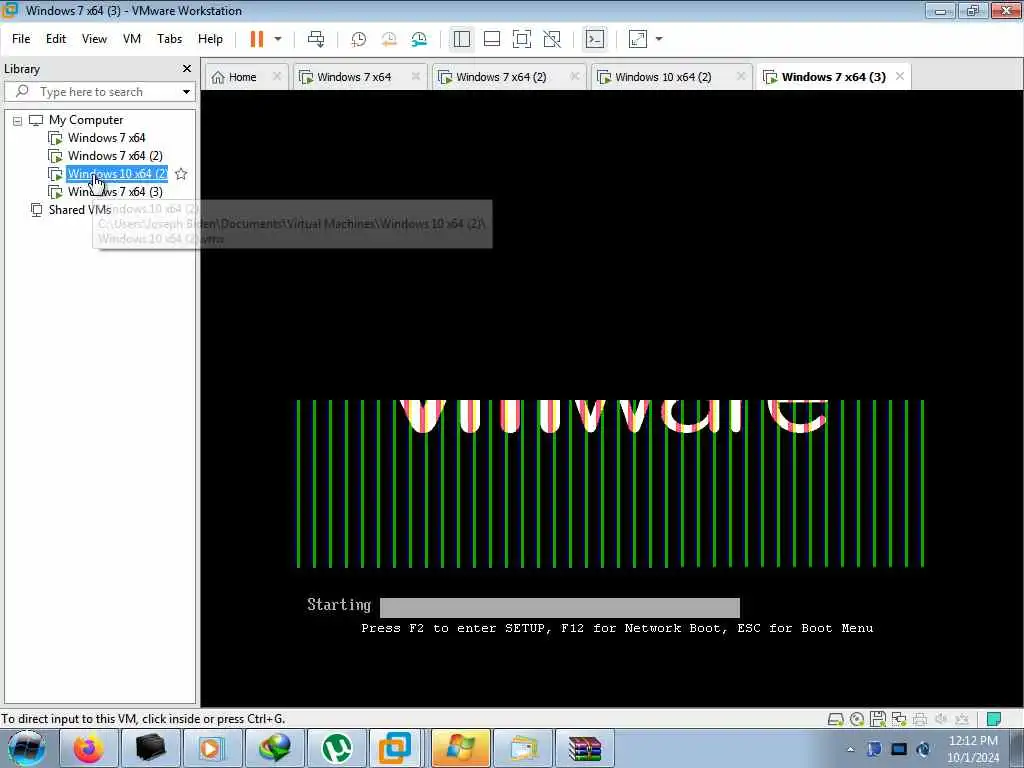
Task: Open the VMware Workstation taskbar icon
Action: pos(395,748)
